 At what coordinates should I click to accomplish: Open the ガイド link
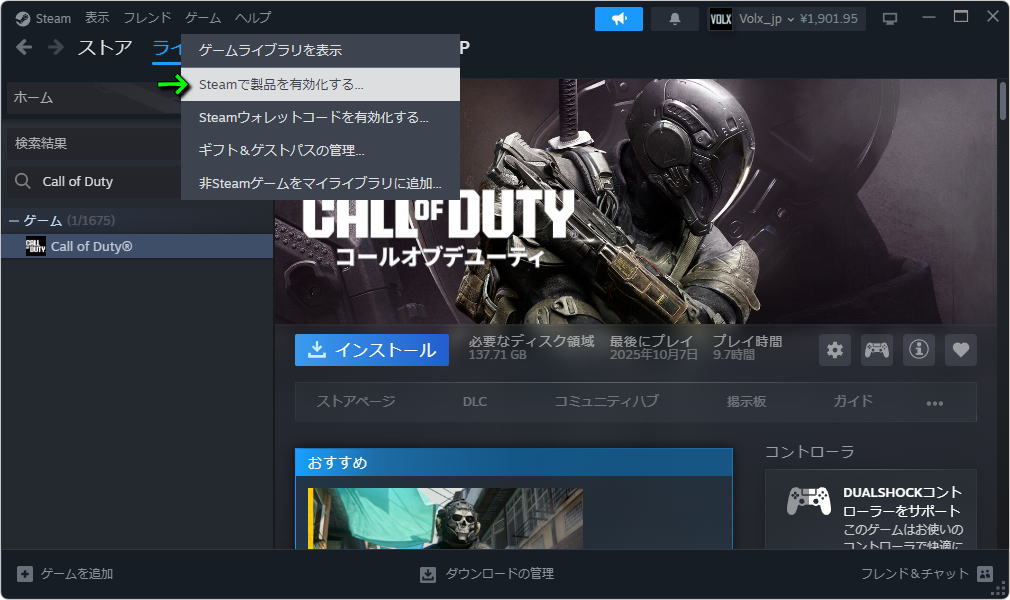coord(853,402)
